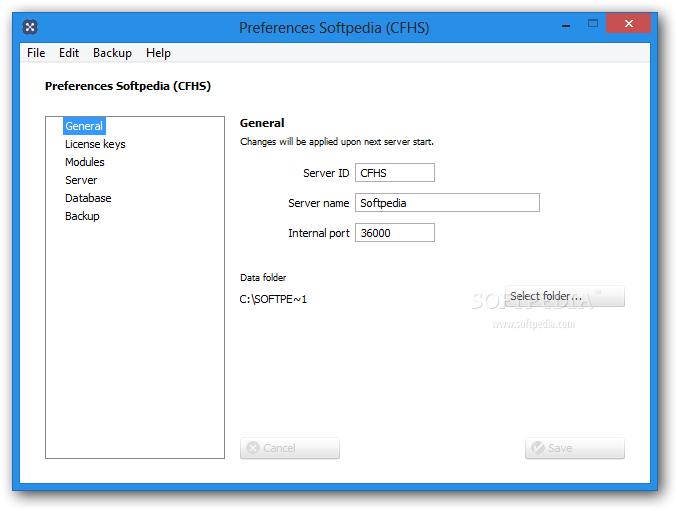Click the Server name field containing Softpedia
678x511 pixels.
click(447, 202)
